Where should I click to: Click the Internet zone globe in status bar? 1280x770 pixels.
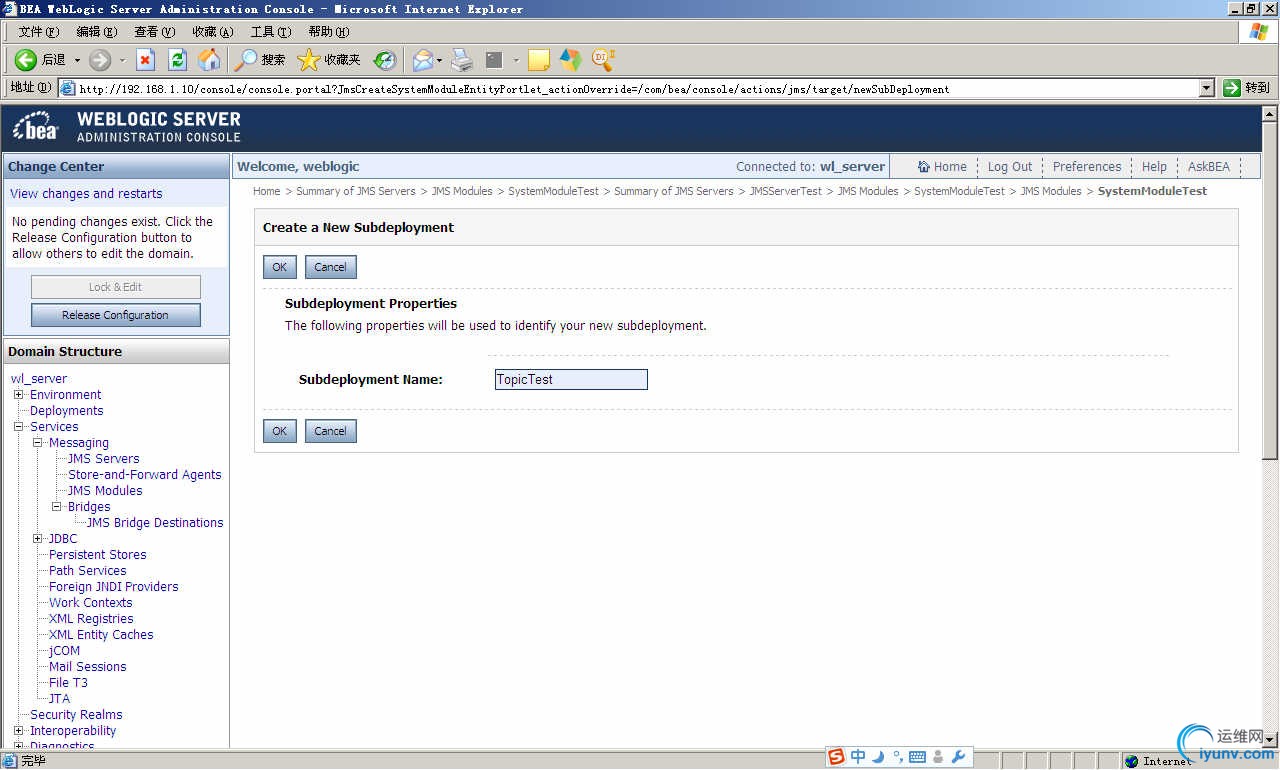[x=1131, y=761]
